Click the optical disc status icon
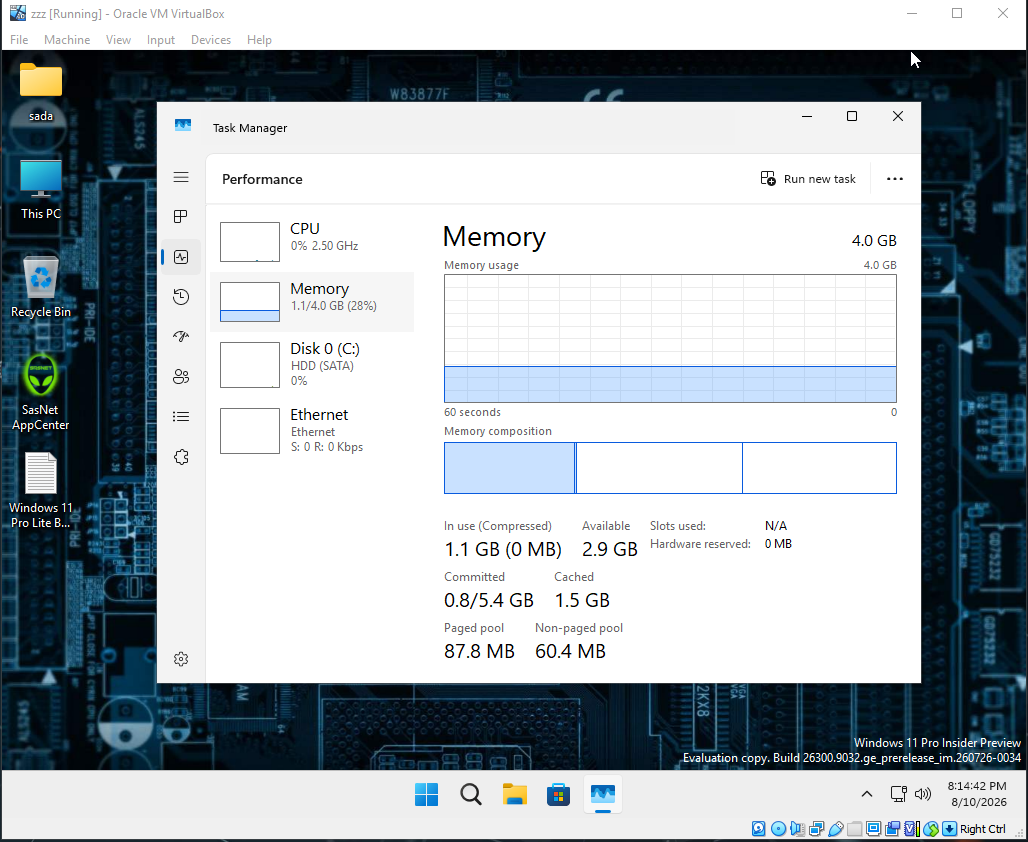Screen dimensions: 1028x842 (778, 829)
